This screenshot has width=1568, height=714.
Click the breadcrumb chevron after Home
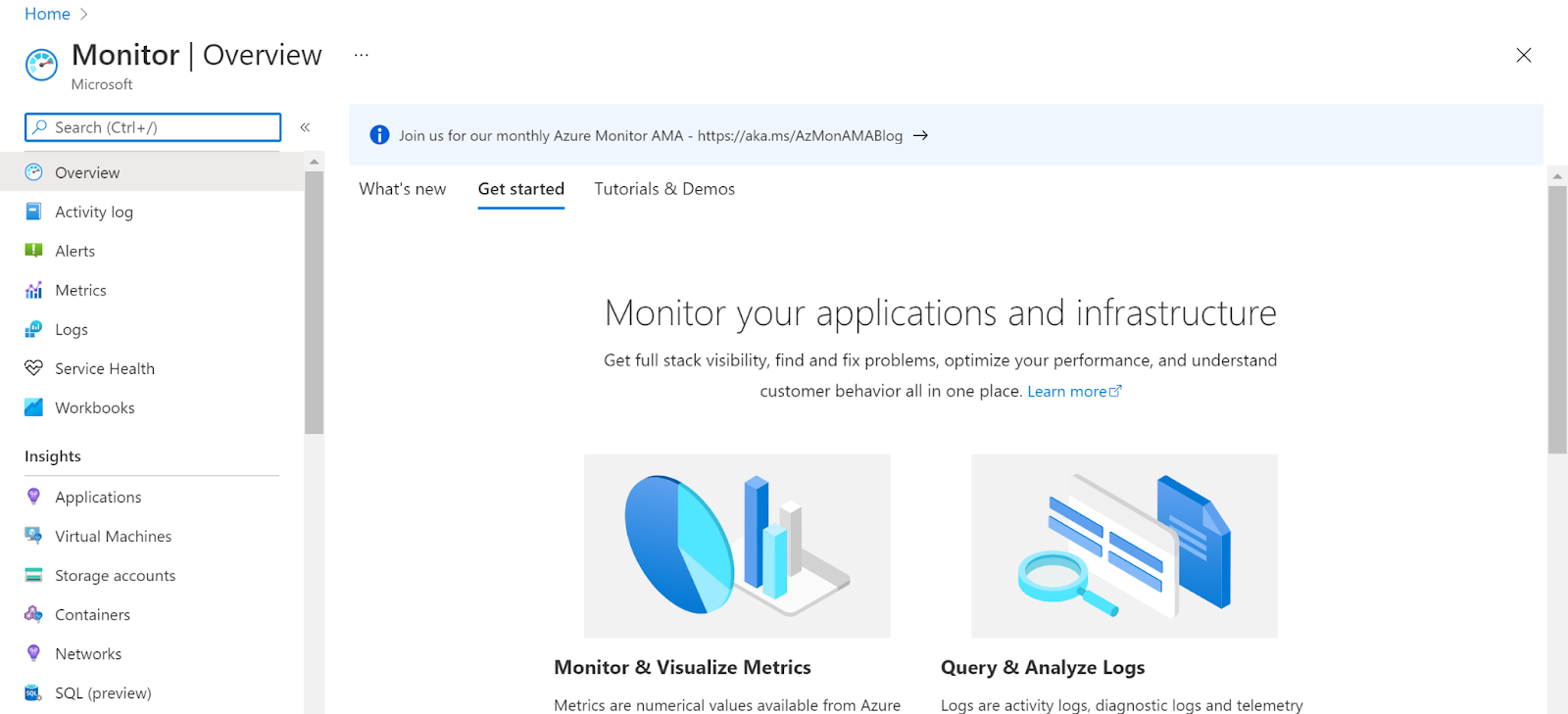(83, 15)
